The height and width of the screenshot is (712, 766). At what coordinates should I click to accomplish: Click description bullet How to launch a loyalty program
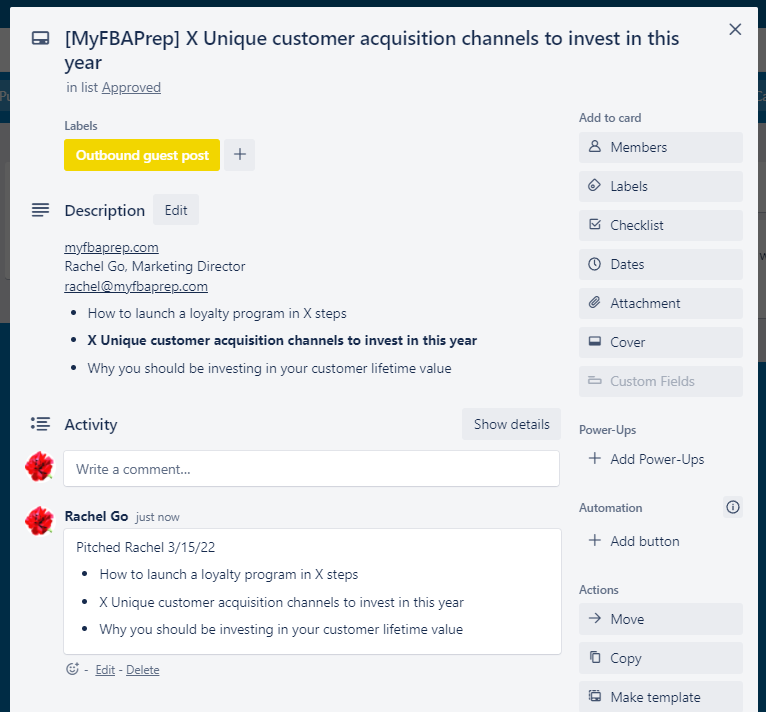(217, 313)
